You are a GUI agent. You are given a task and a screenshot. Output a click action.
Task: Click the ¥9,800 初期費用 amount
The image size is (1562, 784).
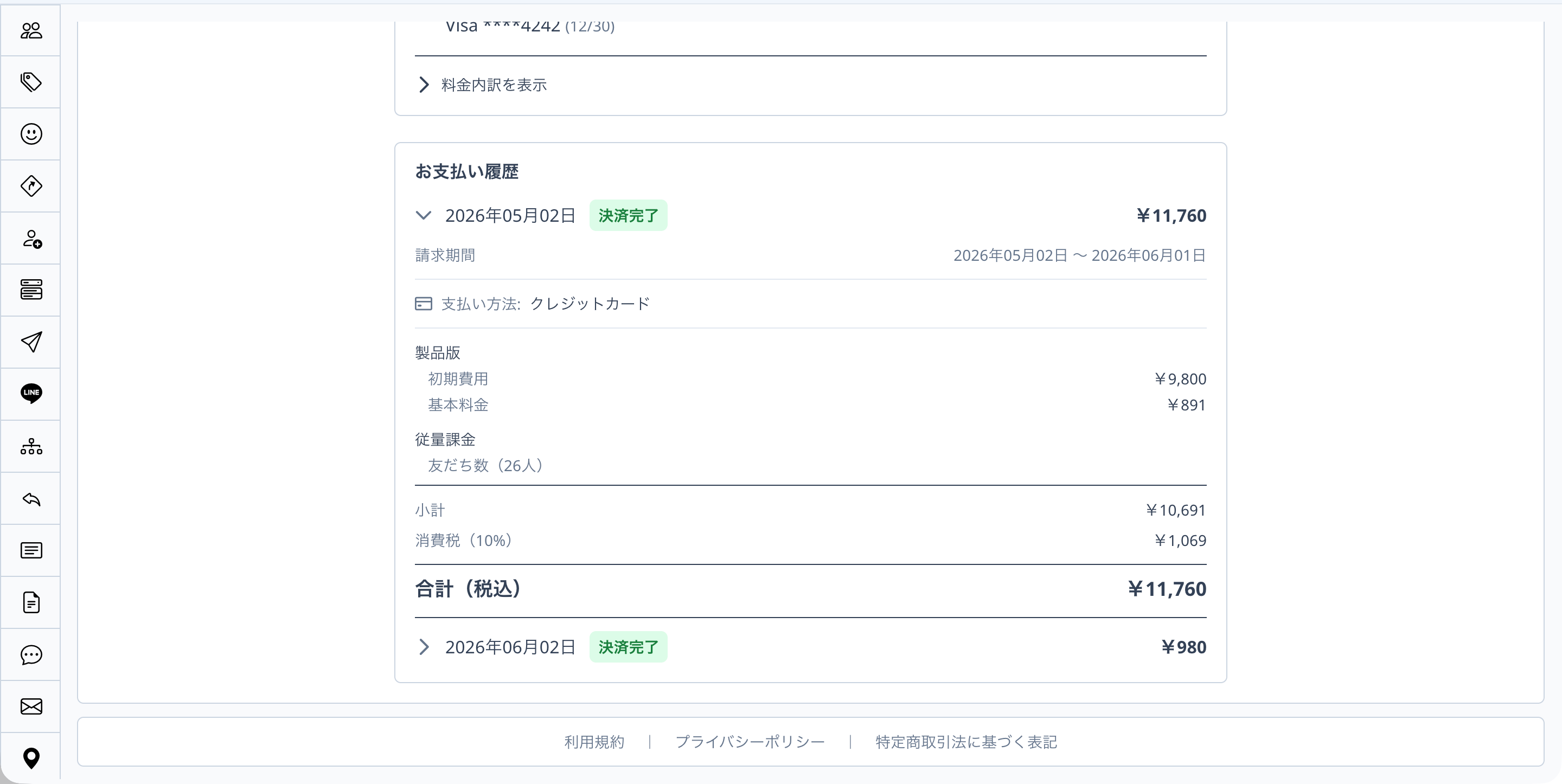click(1180, 379)
